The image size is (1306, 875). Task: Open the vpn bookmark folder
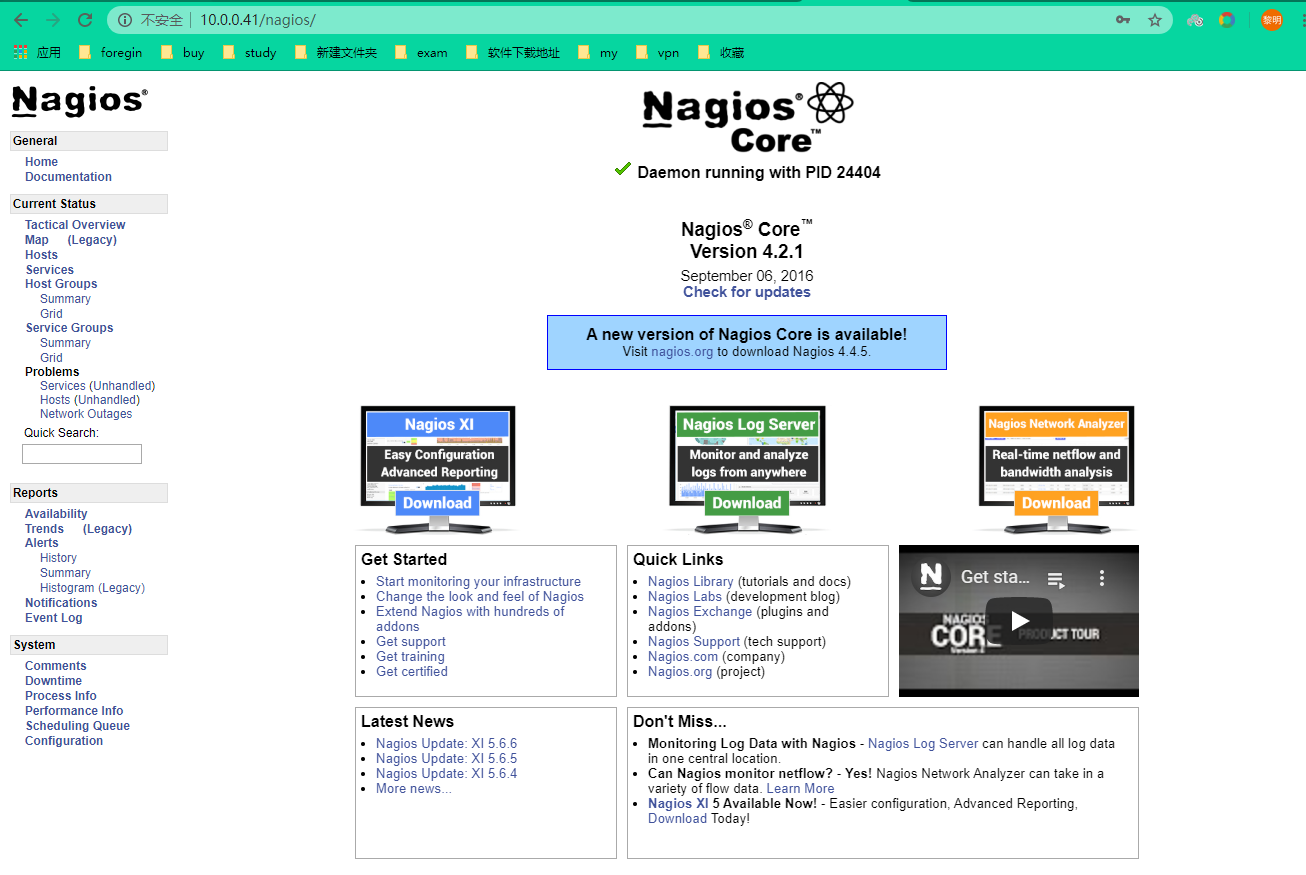click(x=658, y=52)
